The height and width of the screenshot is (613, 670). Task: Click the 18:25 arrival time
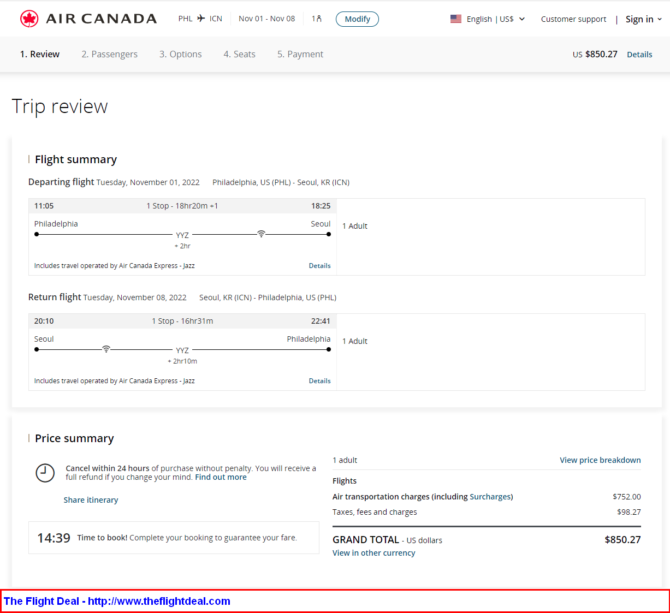[x=320, y=206]
